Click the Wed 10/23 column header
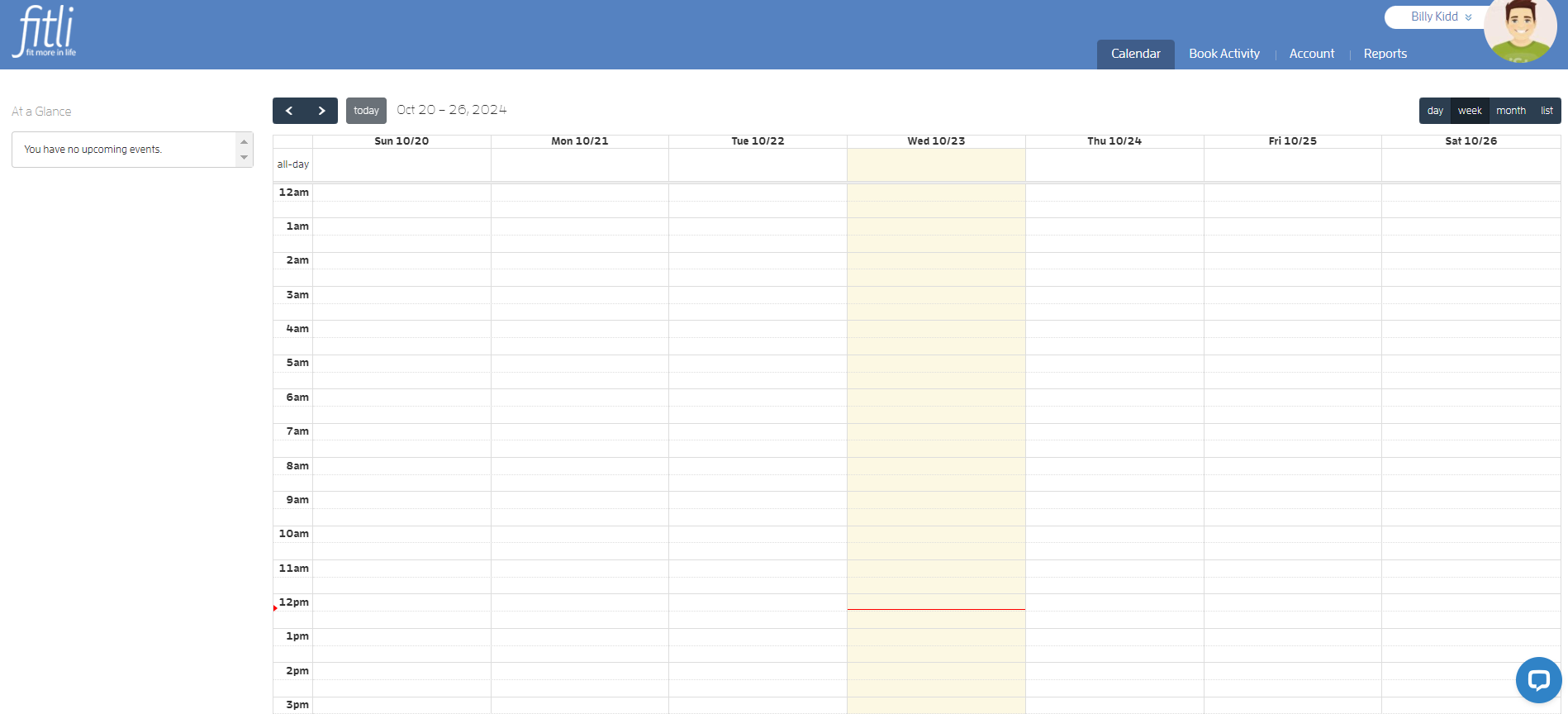Screen dimensions: 1568x714 (936, 141)
